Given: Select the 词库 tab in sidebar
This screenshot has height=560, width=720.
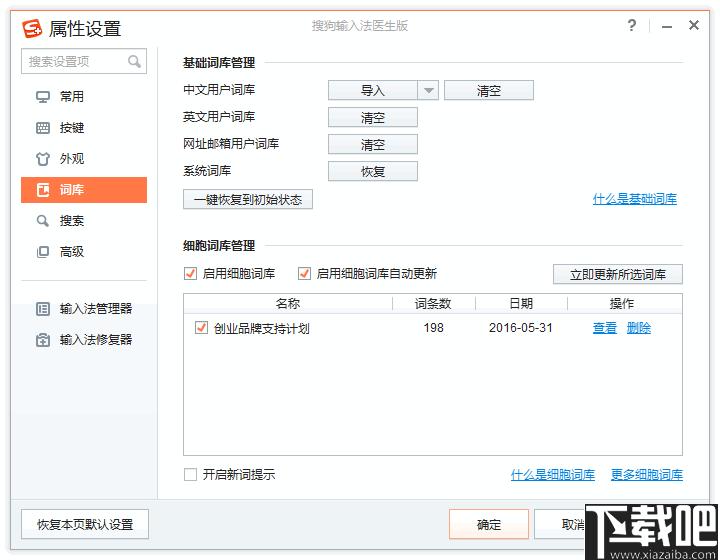Looking at the screenshot, I should [x=84, y=190].
